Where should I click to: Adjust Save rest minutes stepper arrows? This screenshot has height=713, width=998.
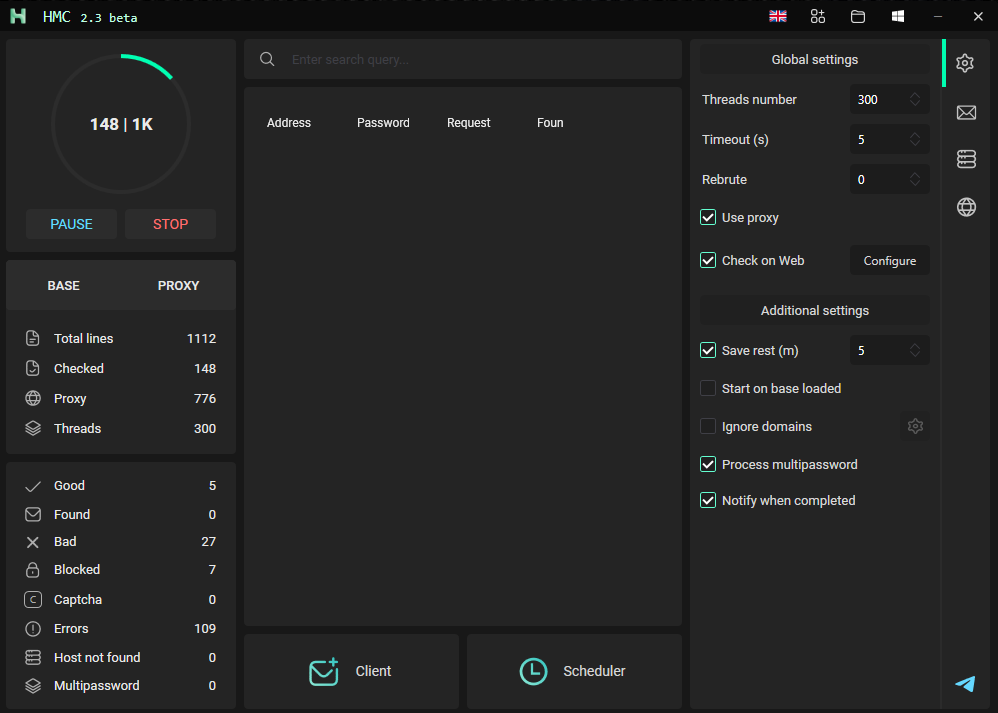(x=915, y=350)
